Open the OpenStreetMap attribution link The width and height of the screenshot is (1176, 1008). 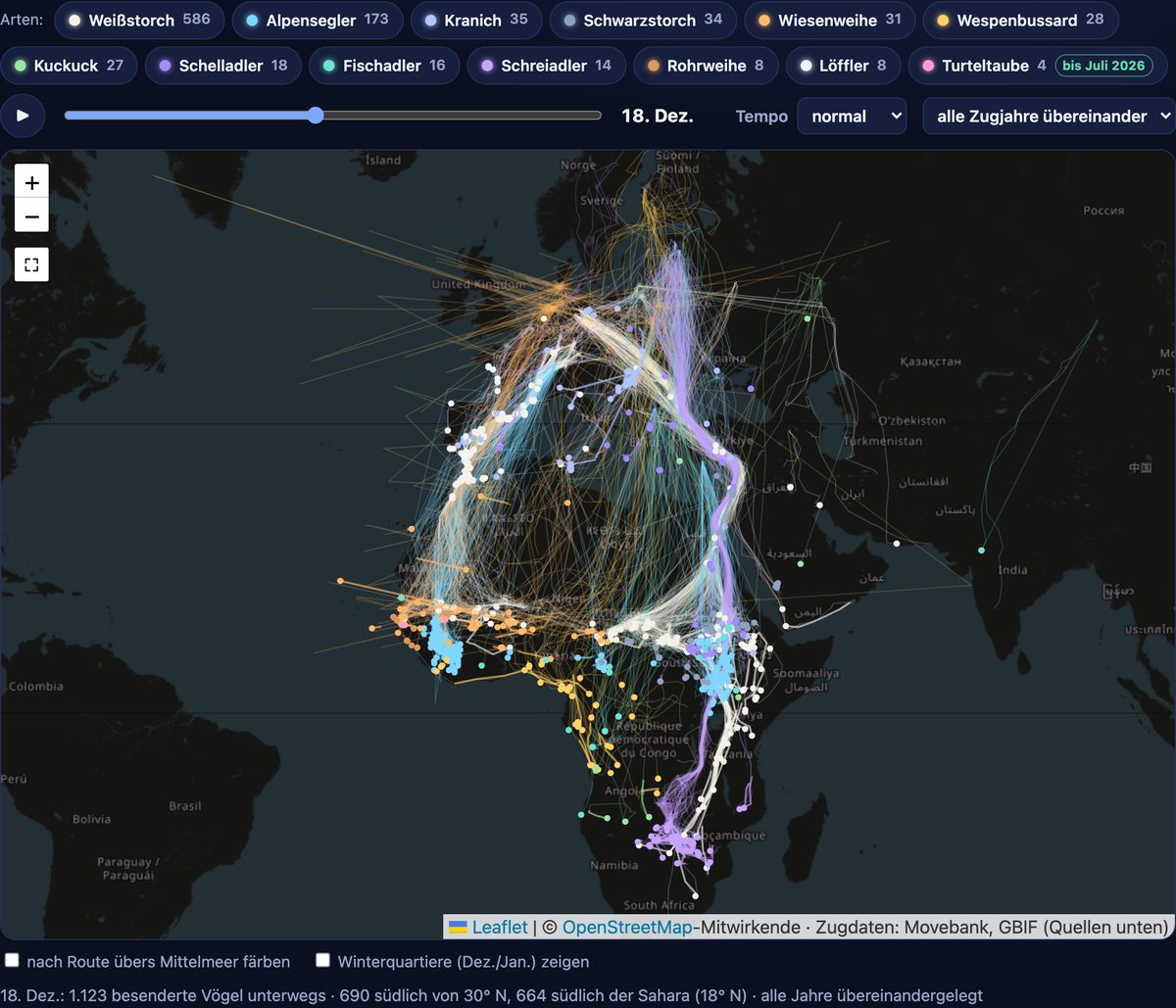627,927
